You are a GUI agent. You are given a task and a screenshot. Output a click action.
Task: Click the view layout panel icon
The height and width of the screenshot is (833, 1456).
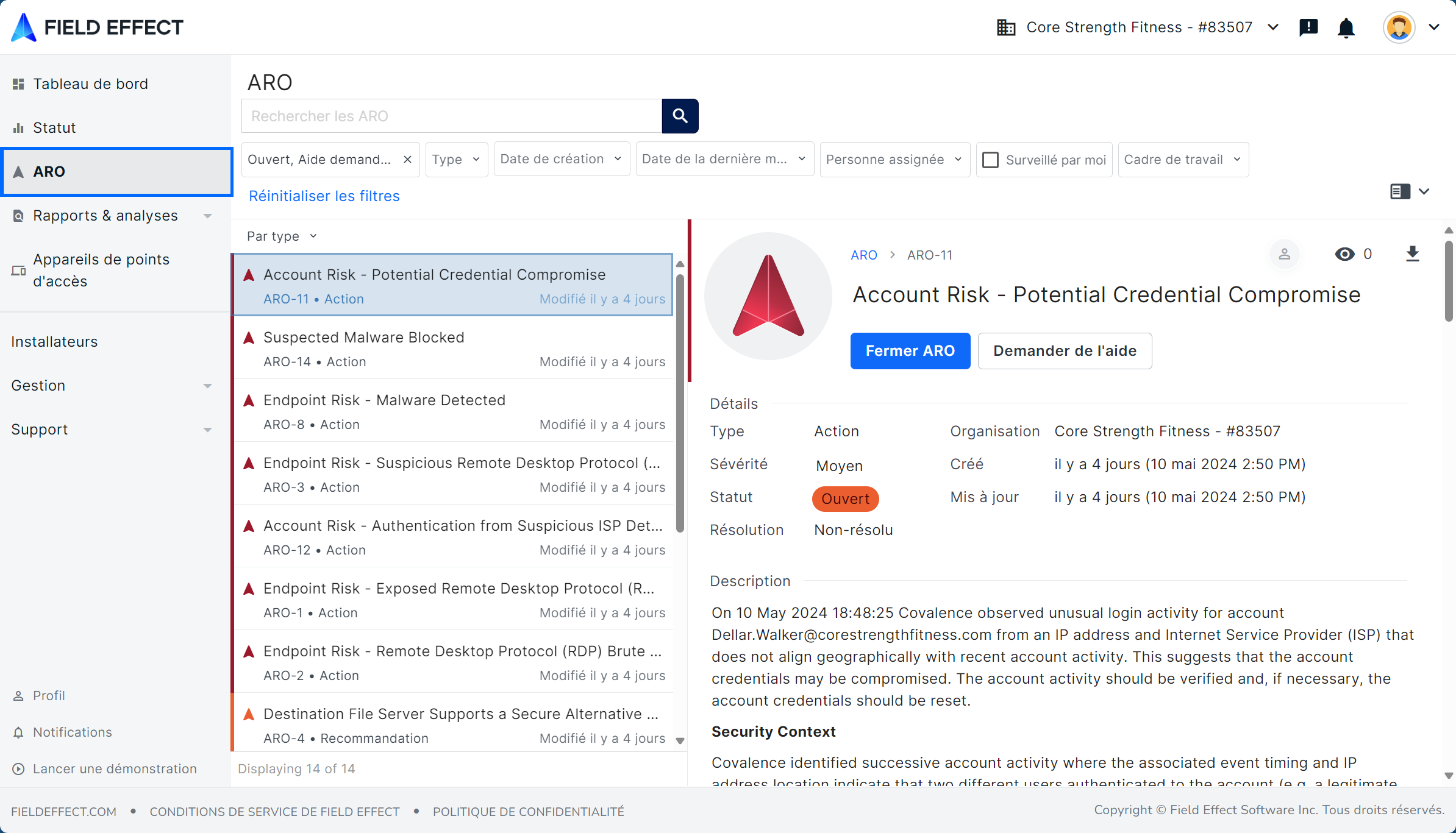click(1400, 191)
